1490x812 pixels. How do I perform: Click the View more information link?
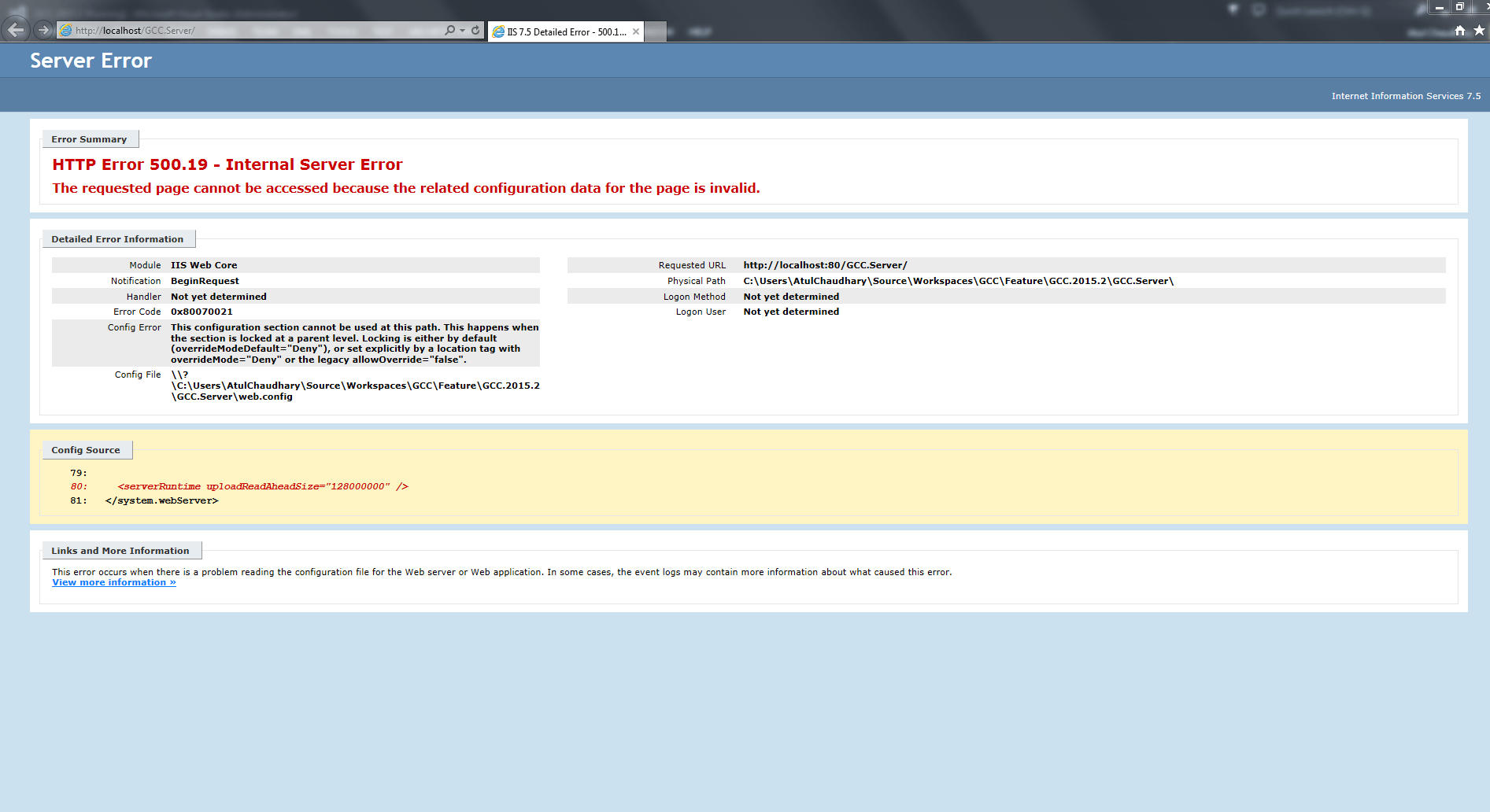pos(114,583)
